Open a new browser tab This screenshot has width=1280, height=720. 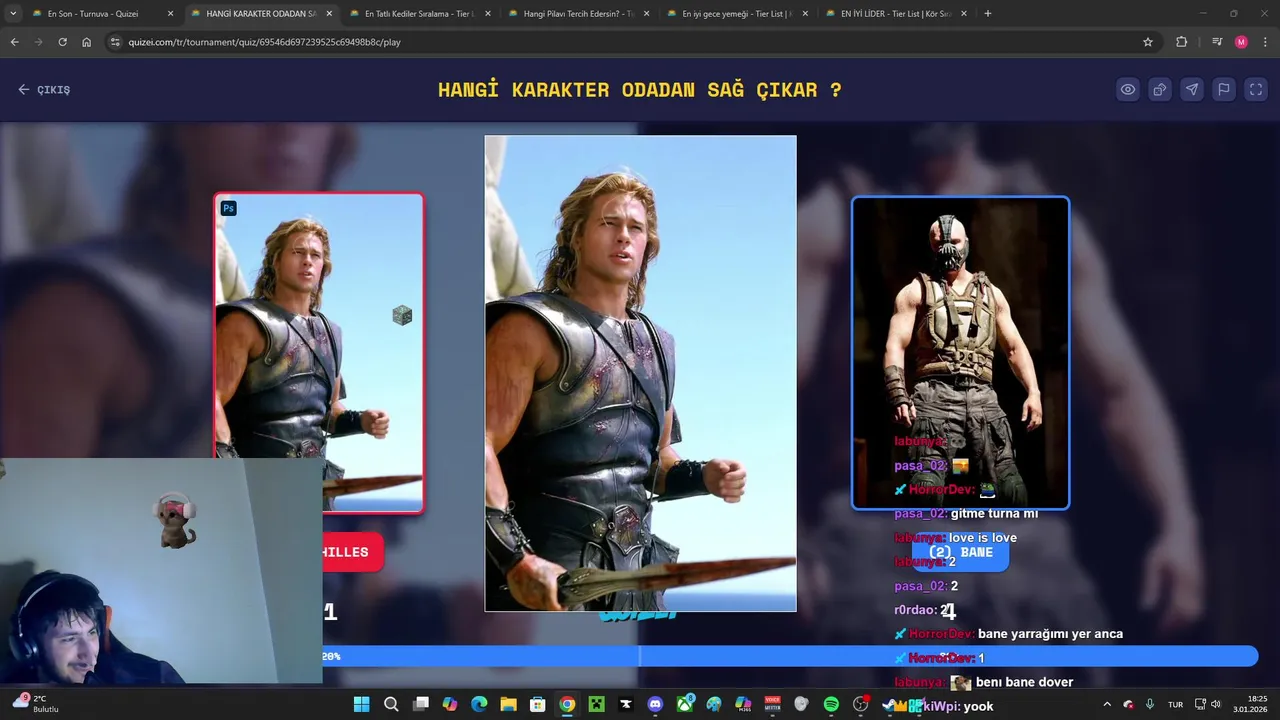coord(988,14)
